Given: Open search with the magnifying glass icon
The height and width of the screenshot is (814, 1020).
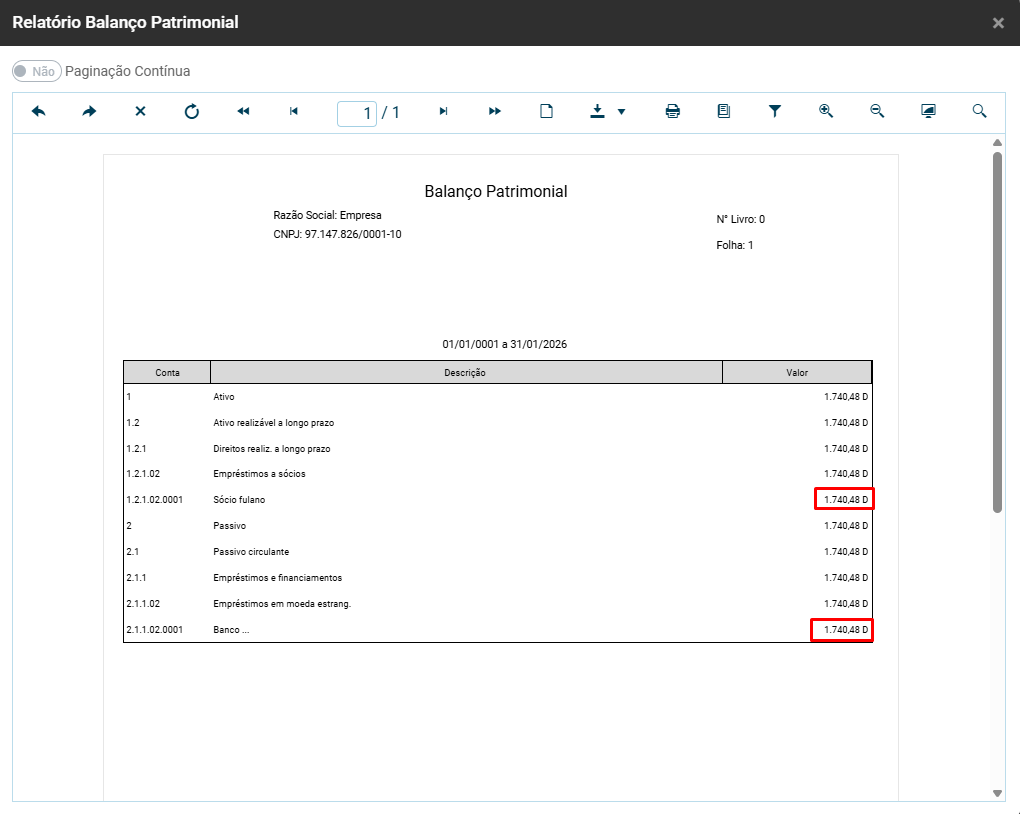Looking at the screenshot, I should [x=979, y=111].
